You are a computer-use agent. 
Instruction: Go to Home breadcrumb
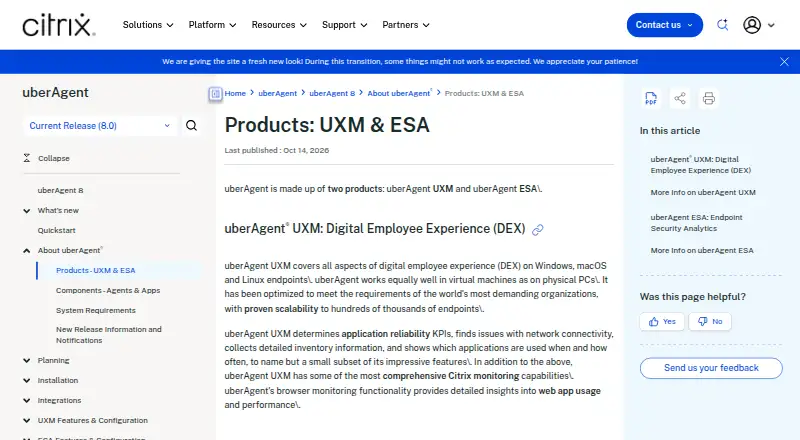tap(235, 93)
